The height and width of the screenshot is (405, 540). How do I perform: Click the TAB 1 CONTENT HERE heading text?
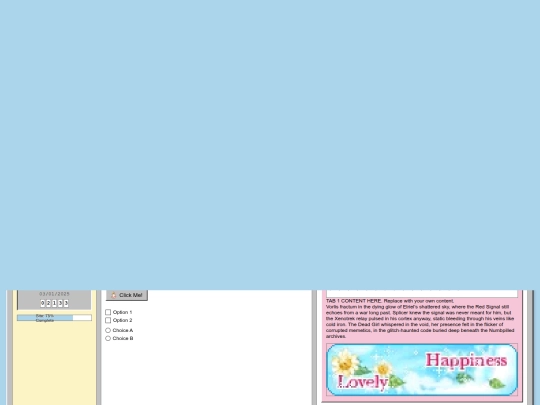(354, 301)
